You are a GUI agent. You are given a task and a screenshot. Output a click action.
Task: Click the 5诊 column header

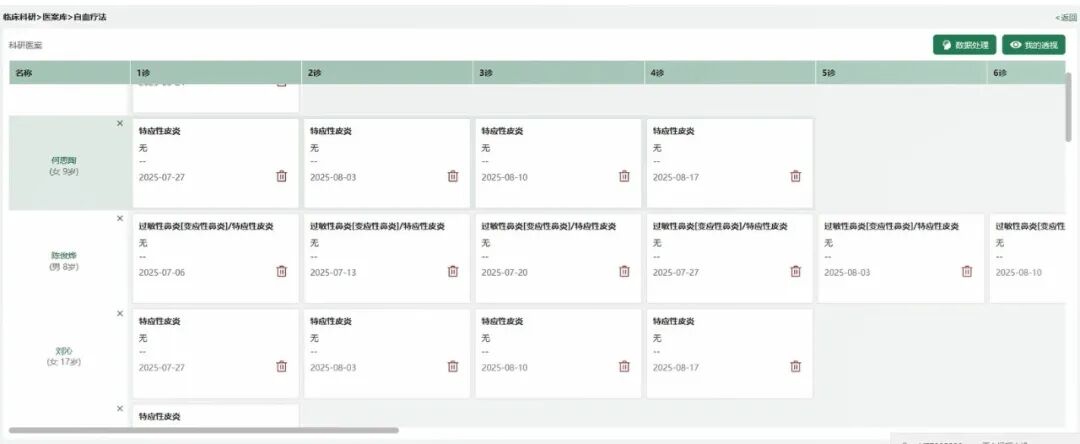[902, 72]
